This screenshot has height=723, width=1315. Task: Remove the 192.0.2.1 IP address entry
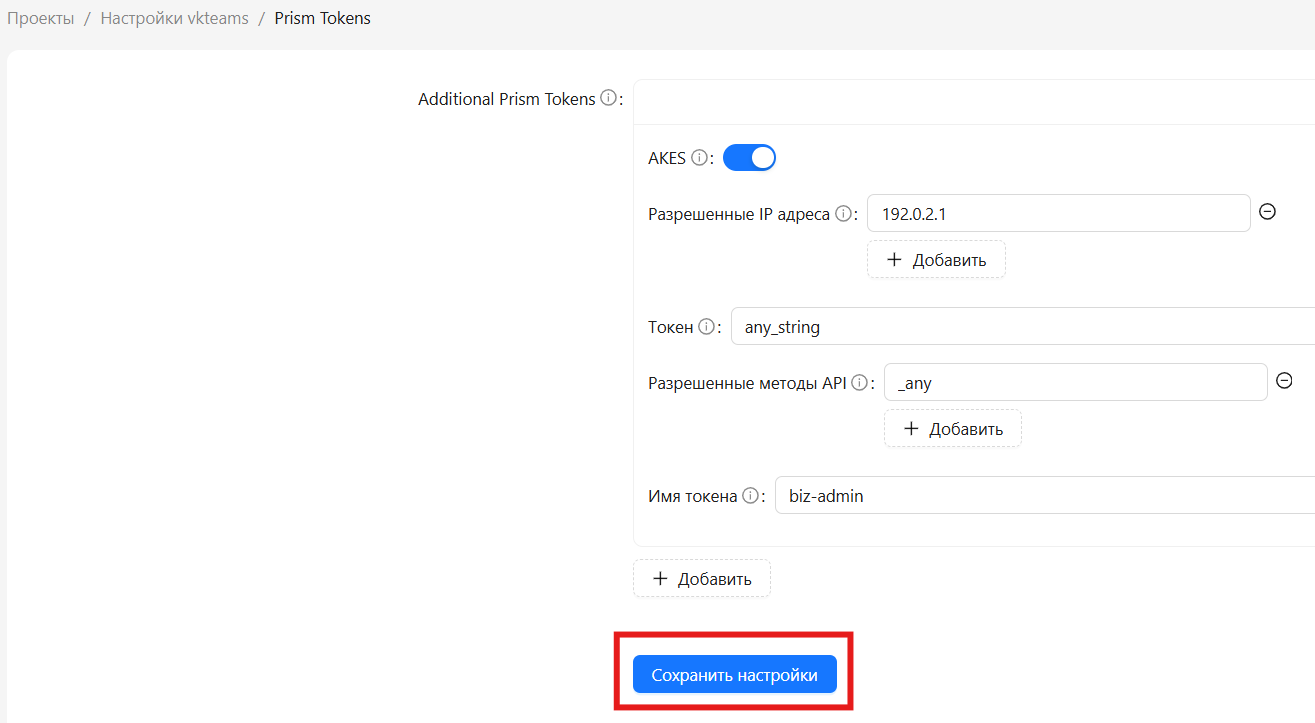point(1267,212)
